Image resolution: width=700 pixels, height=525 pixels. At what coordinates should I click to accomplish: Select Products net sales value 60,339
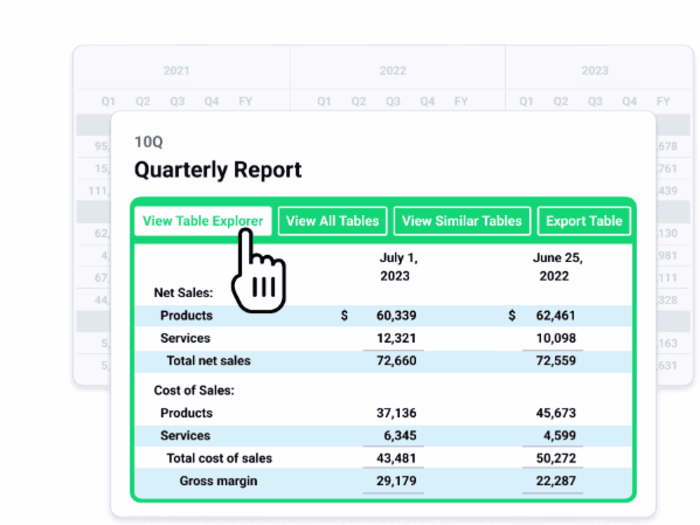pos(396,316)
